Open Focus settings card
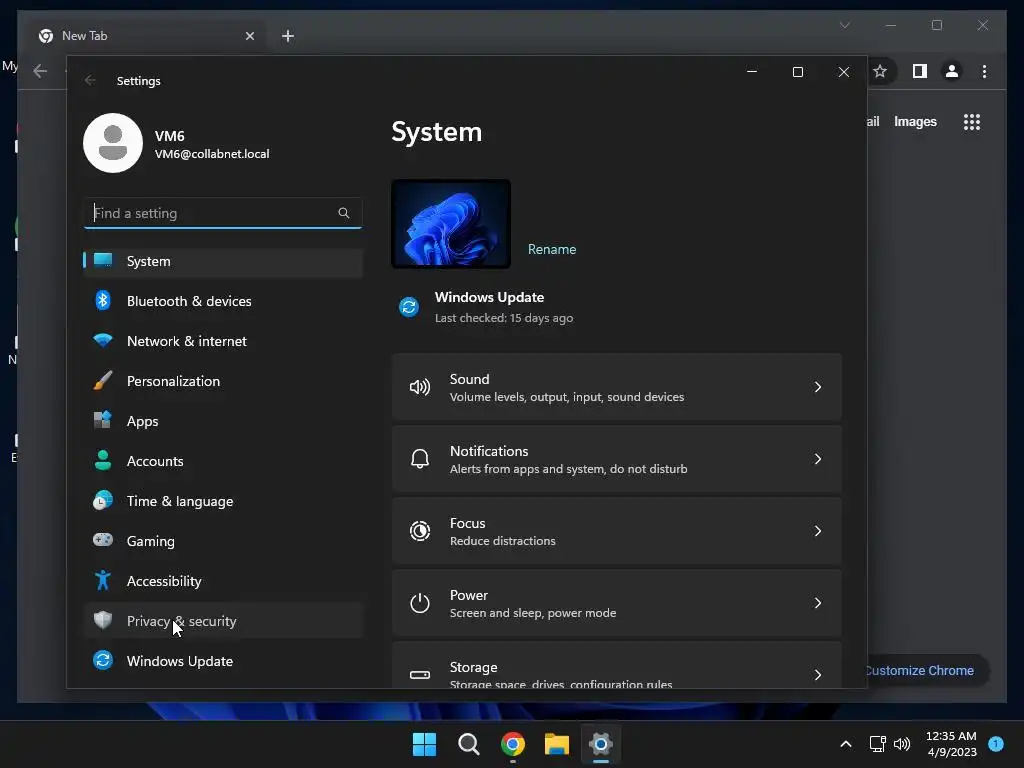This screenshot has height=768, width=1024. point(616,531)
